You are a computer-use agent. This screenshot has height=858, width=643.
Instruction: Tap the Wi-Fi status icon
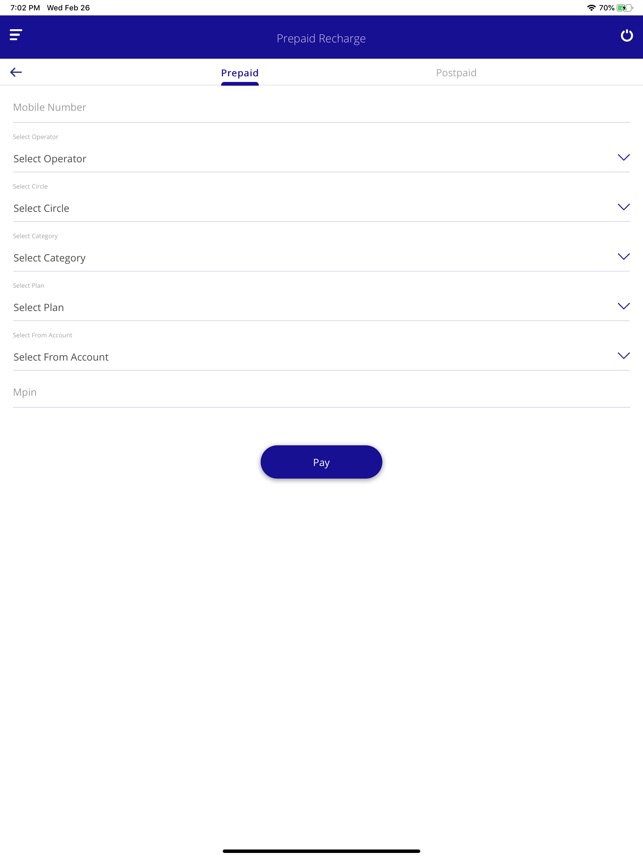tap(591, 8)
